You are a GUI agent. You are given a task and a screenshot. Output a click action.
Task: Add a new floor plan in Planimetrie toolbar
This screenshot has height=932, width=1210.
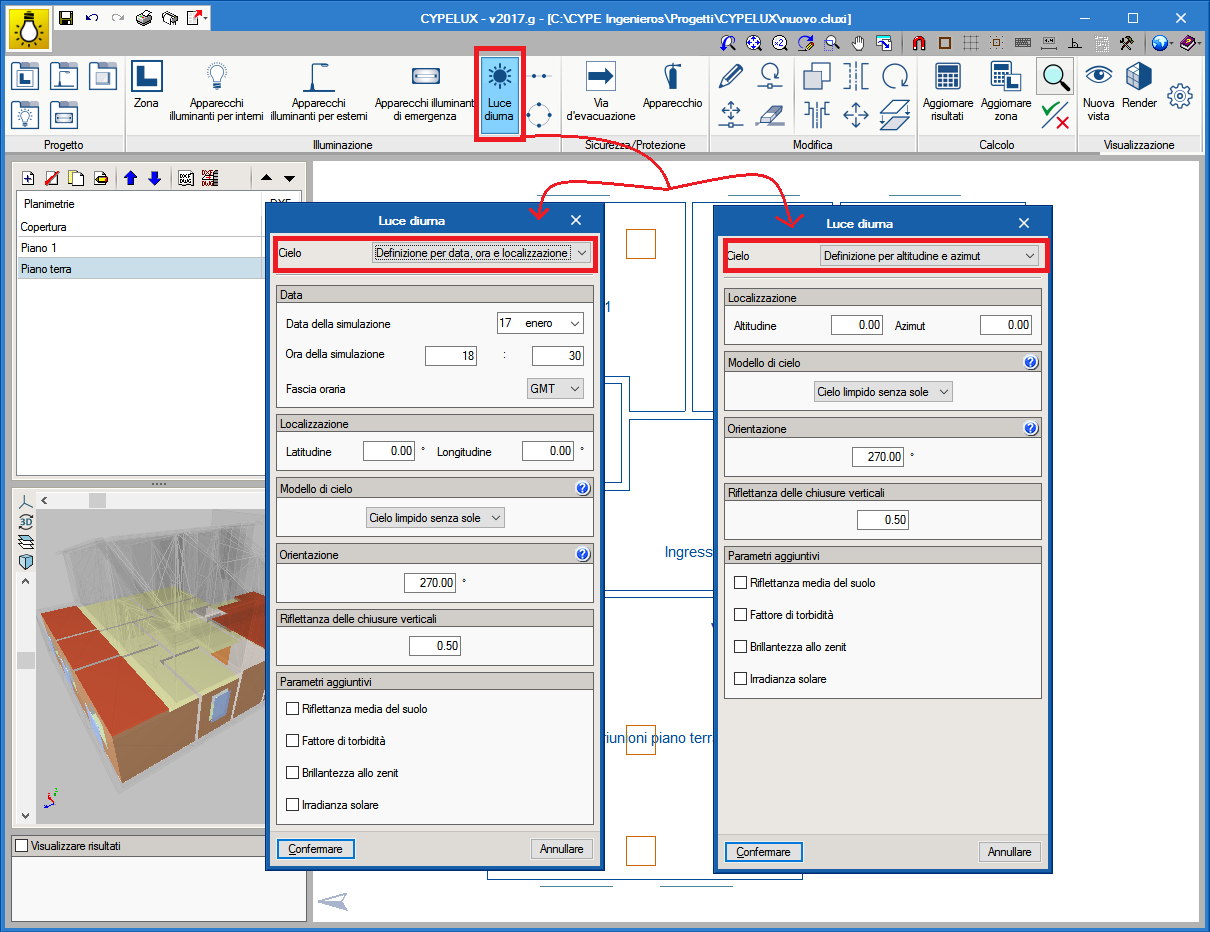[x=28, y=178]
